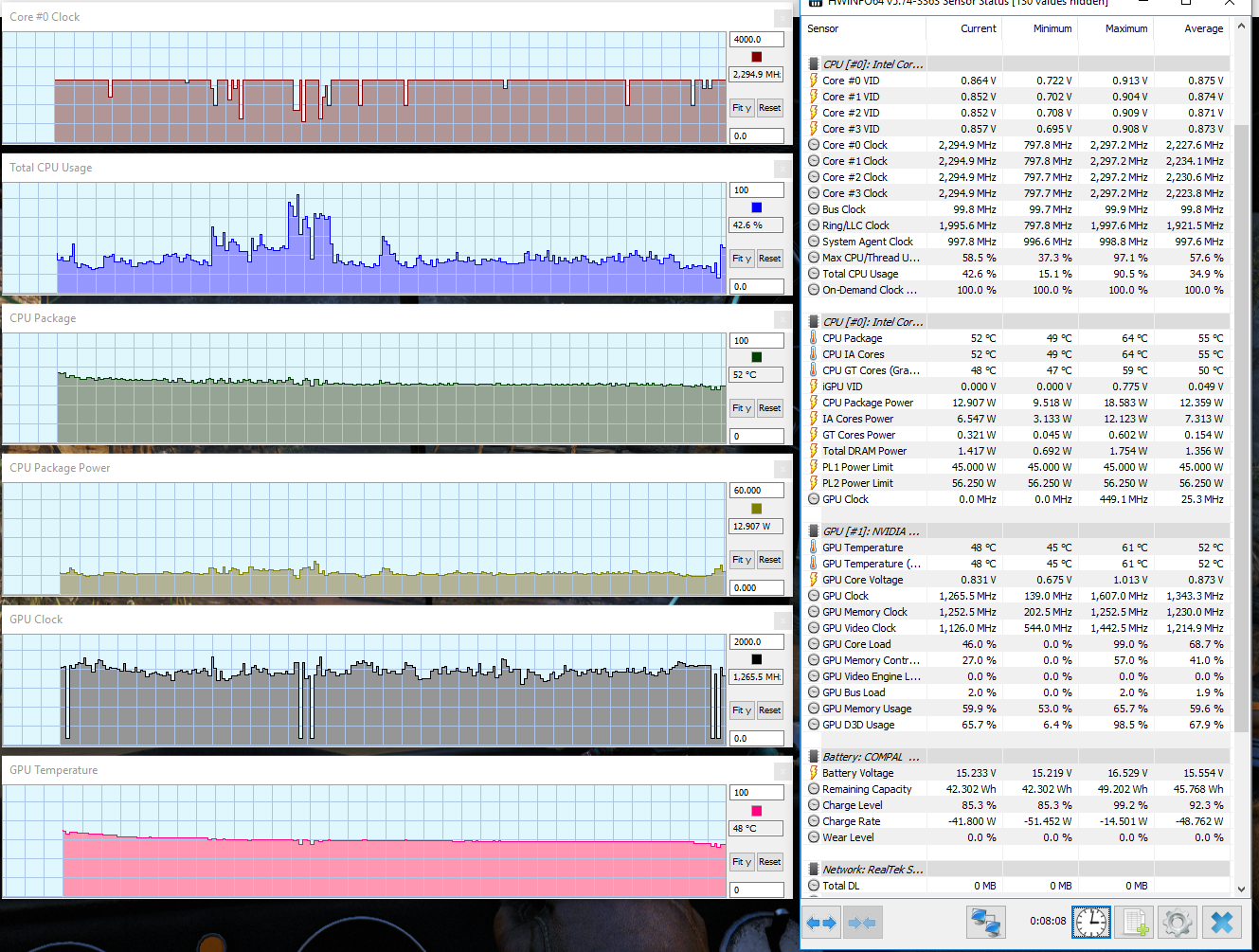
Task: Click Reset in the Core #0 Clock graph
Action: tap(769, 108)
